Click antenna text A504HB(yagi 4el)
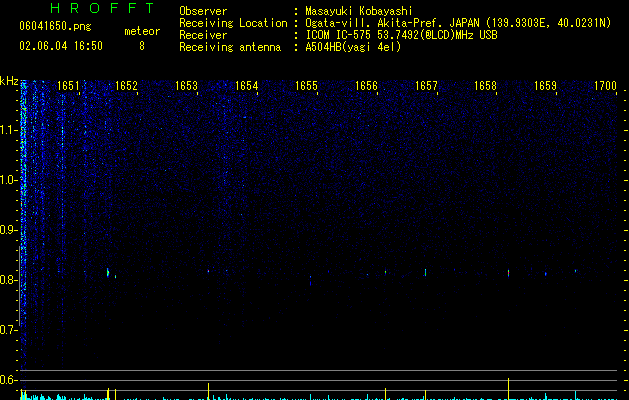This screenshot has width=629, height=400. [x=353, y=47]
